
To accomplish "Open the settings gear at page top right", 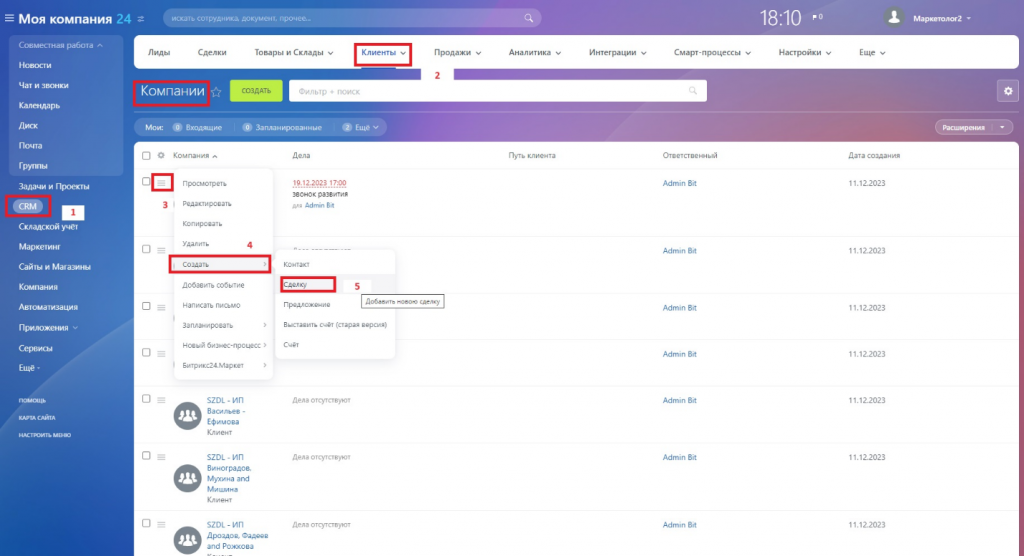I will pyautogui.click(x=1008, y=91).
